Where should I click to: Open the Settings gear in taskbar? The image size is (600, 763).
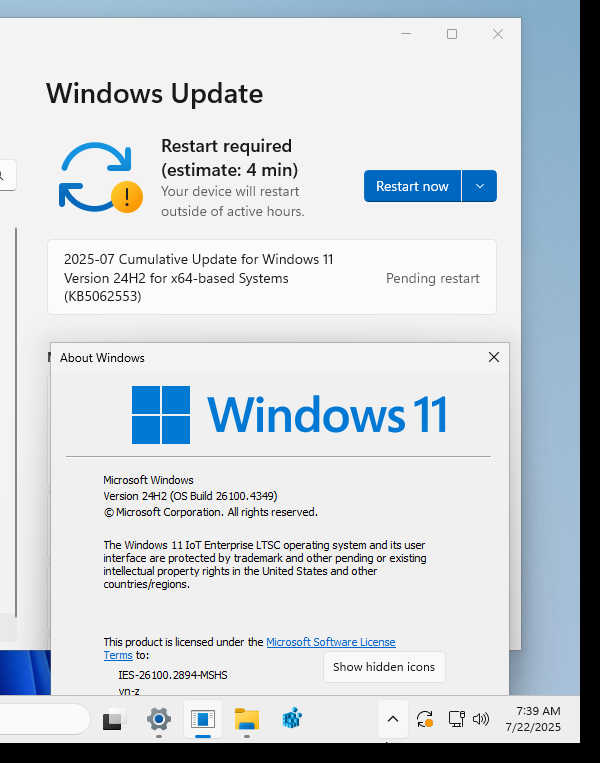tap(159, 719)
